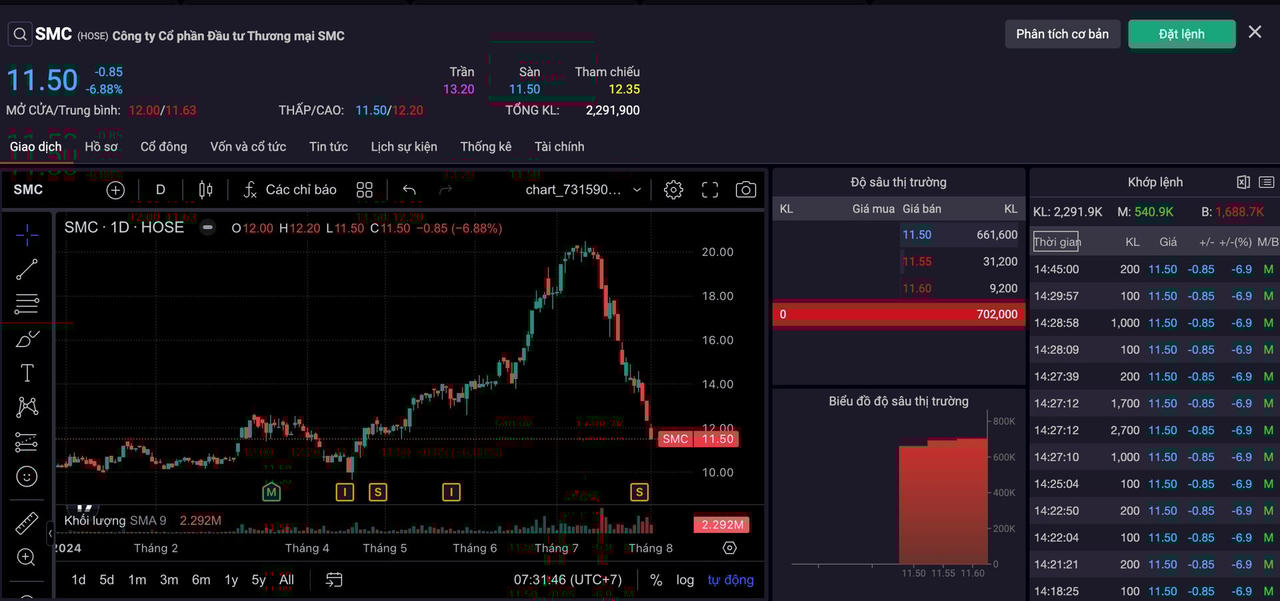This screenshot has height=601, width=1280.
Task: Toggle tự động auto scale
Action: tap(731, 580)
